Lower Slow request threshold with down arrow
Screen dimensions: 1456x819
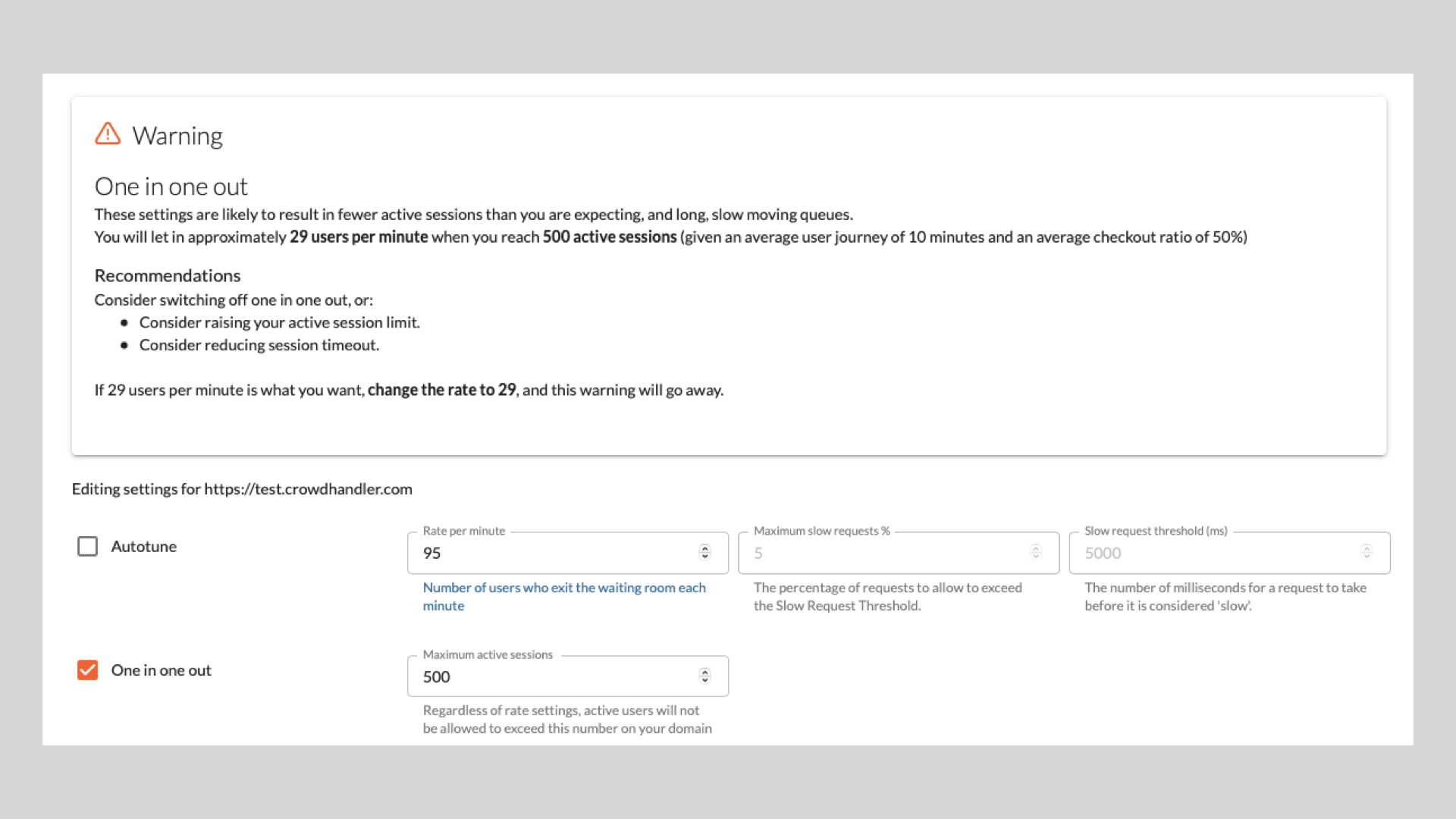coord(1367,557)
